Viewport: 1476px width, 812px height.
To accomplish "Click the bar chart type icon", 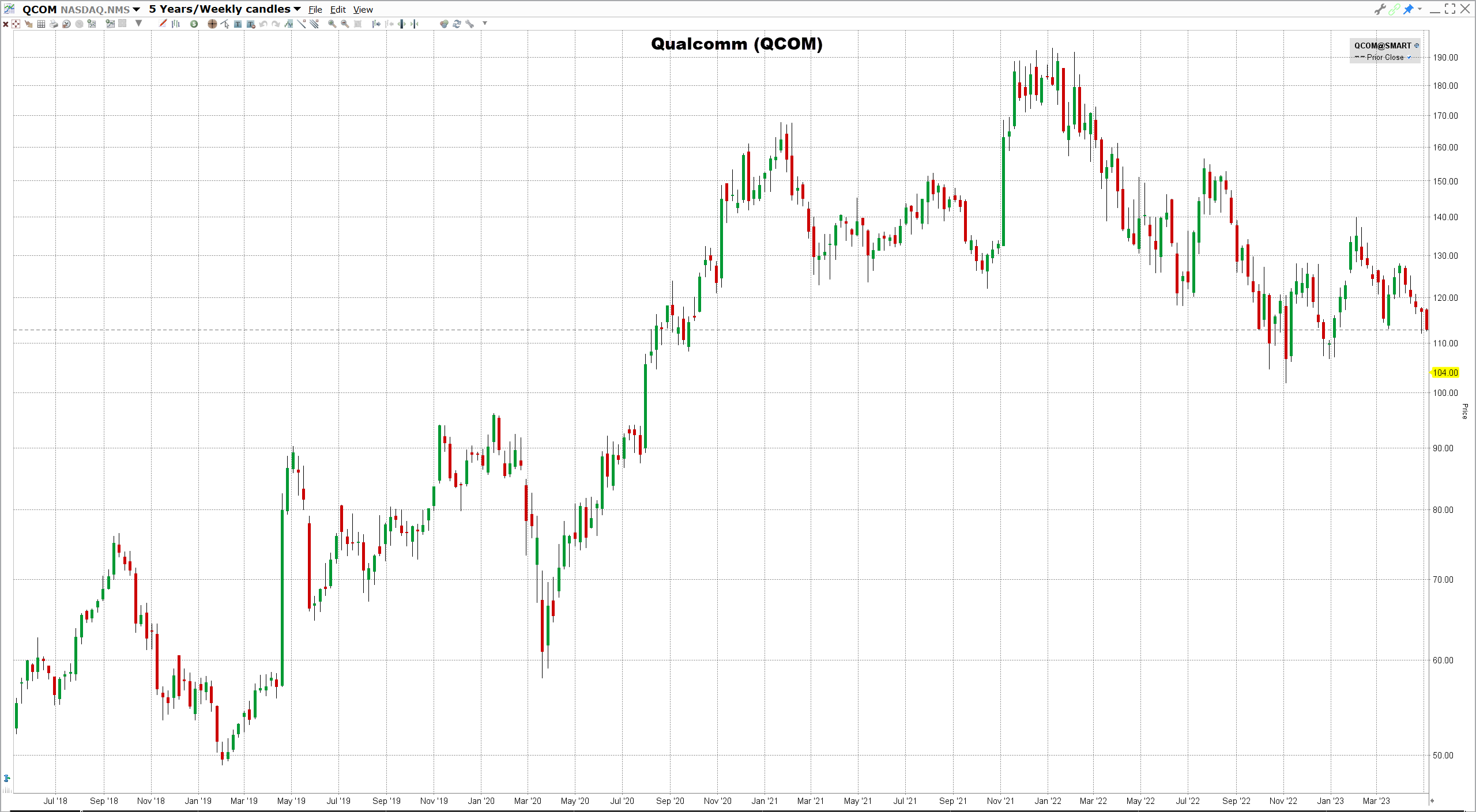I will (x=176, y=24).
